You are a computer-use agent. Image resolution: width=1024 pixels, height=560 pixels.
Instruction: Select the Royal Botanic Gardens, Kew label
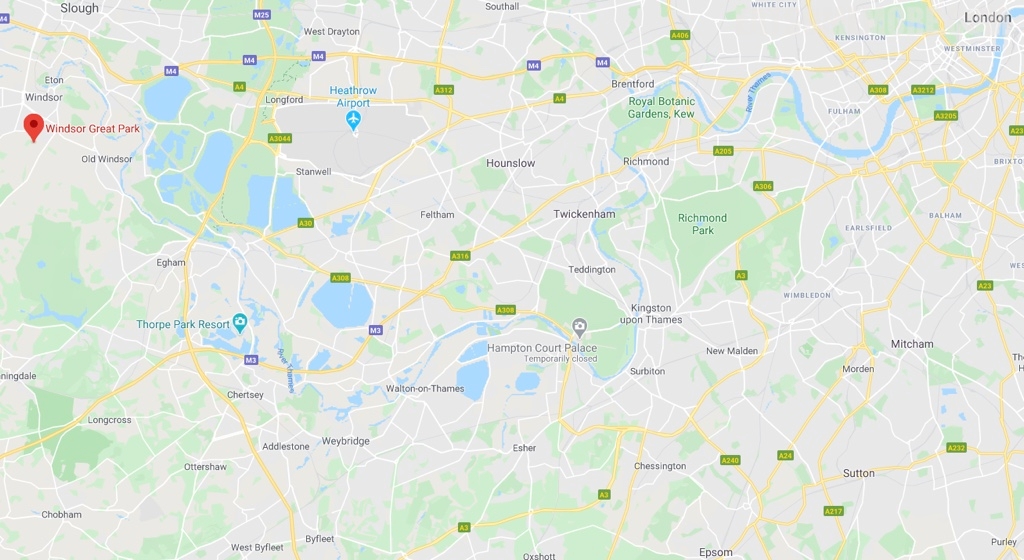point(662,108)
